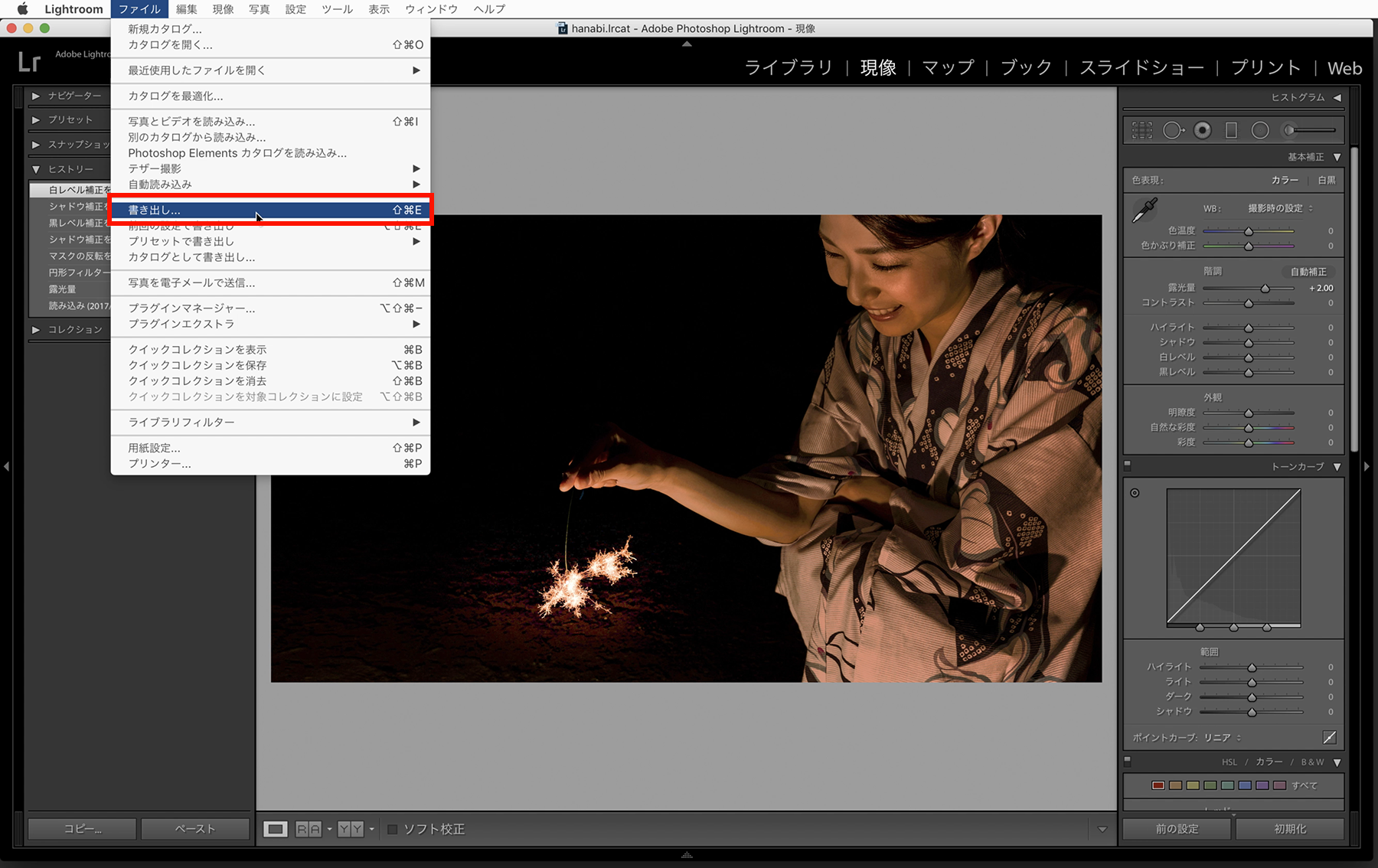Click the コピー... button
The width and height of the screenshot is (1378, 868).
click(83, 829)
